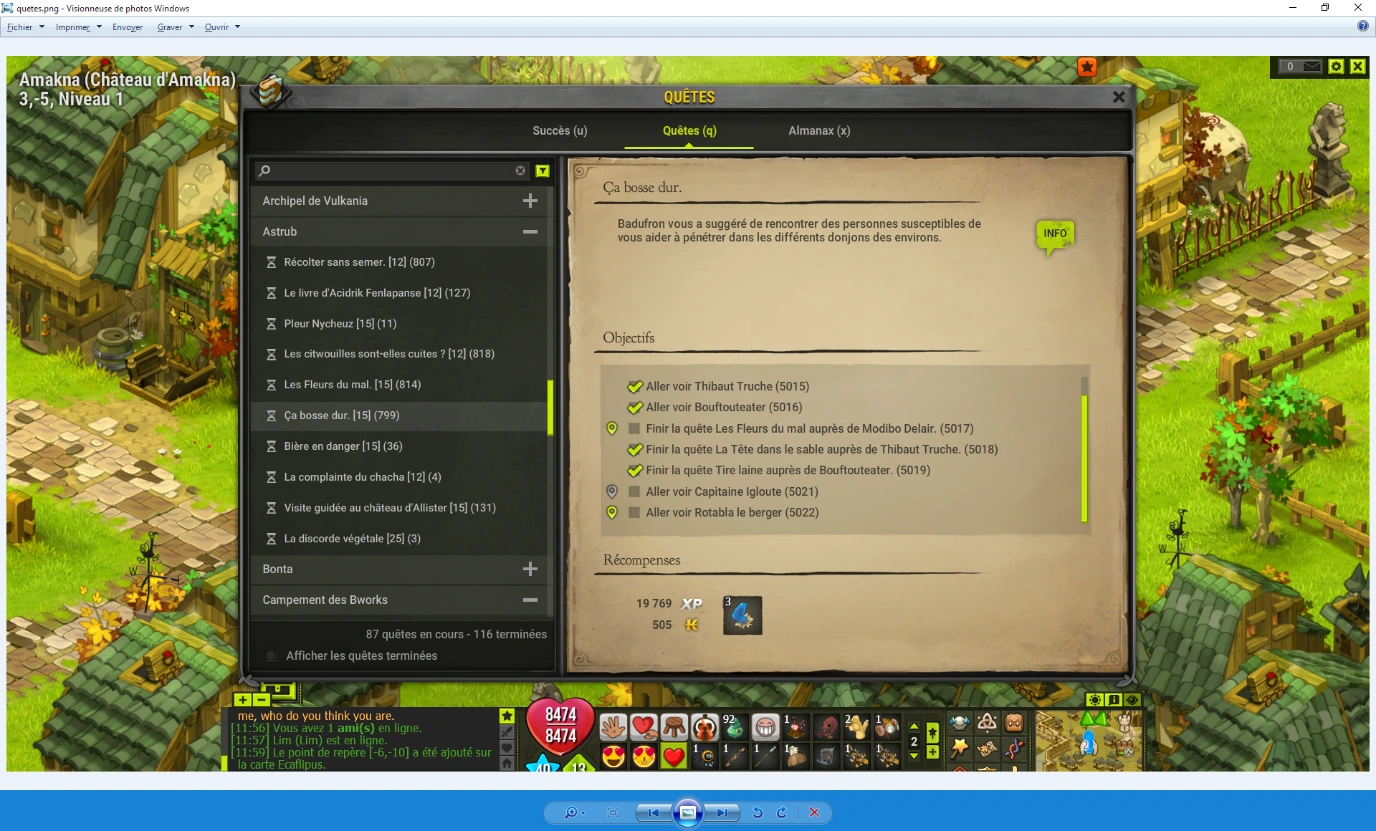Toggle 'Afficher les quêtes terminées' checkbox
The height and width of the screenshot is (831, 1376).
271,656
